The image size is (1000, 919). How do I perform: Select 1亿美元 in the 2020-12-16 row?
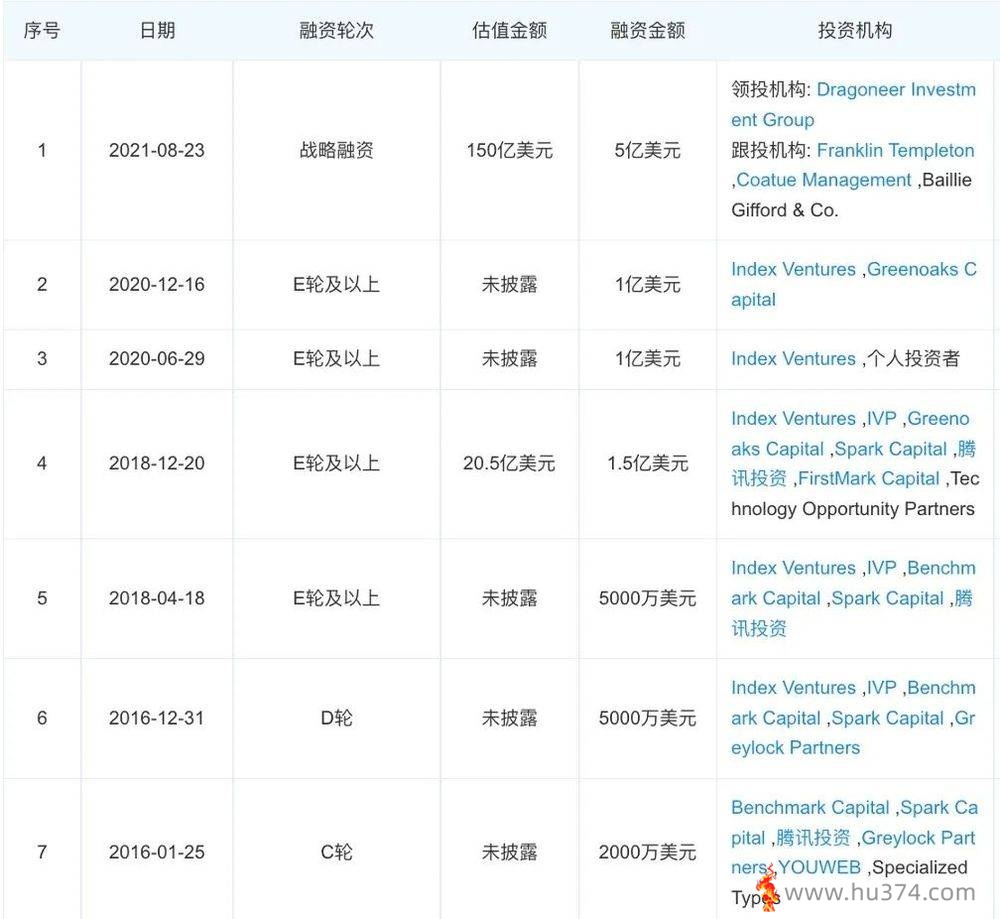pos(648,284)
